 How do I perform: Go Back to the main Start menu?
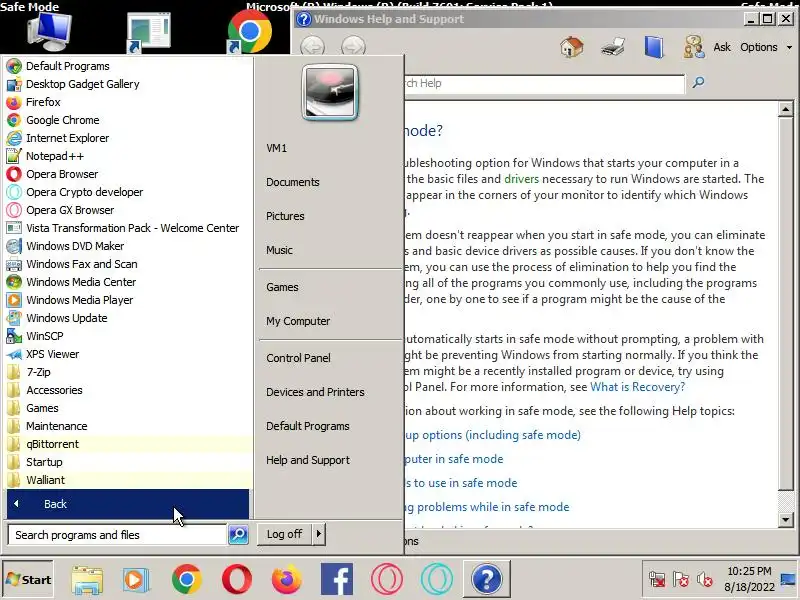128,504
